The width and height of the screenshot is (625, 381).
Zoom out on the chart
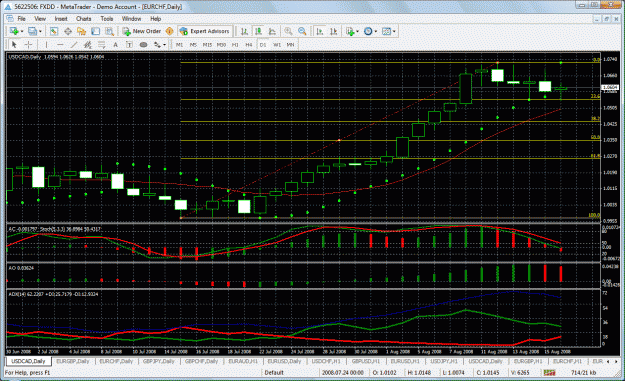pos(302,31)
